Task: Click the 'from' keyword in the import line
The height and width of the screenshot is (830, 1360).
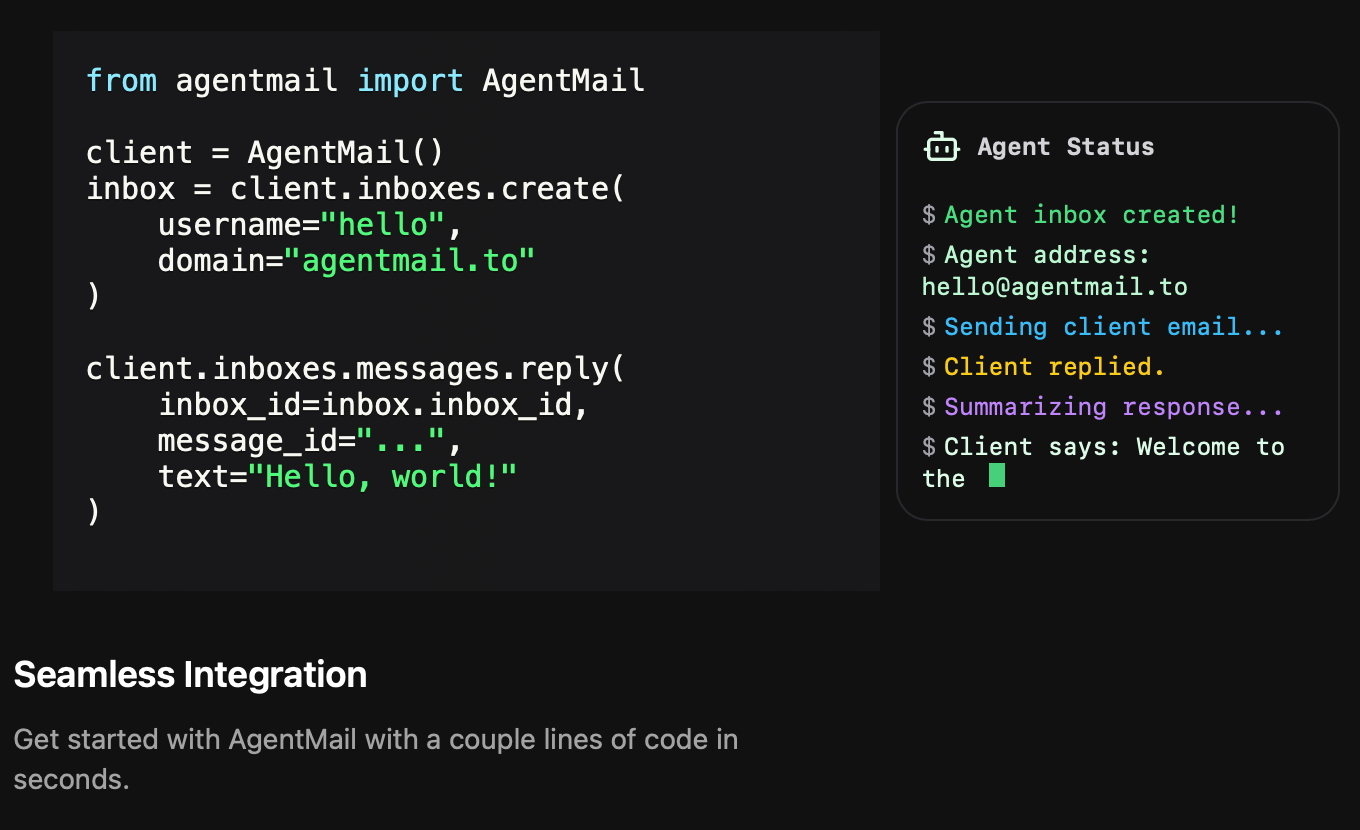Action: click(121, 80)
